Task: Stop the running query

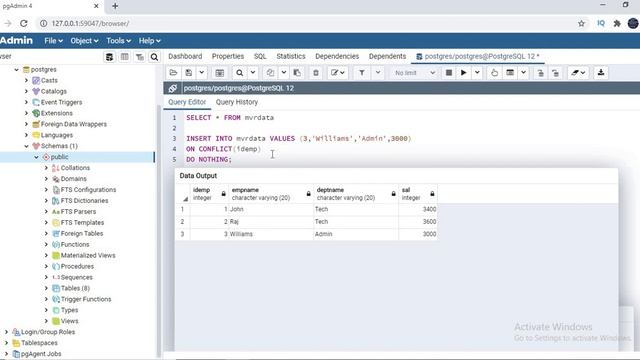Action: (449, 73)
